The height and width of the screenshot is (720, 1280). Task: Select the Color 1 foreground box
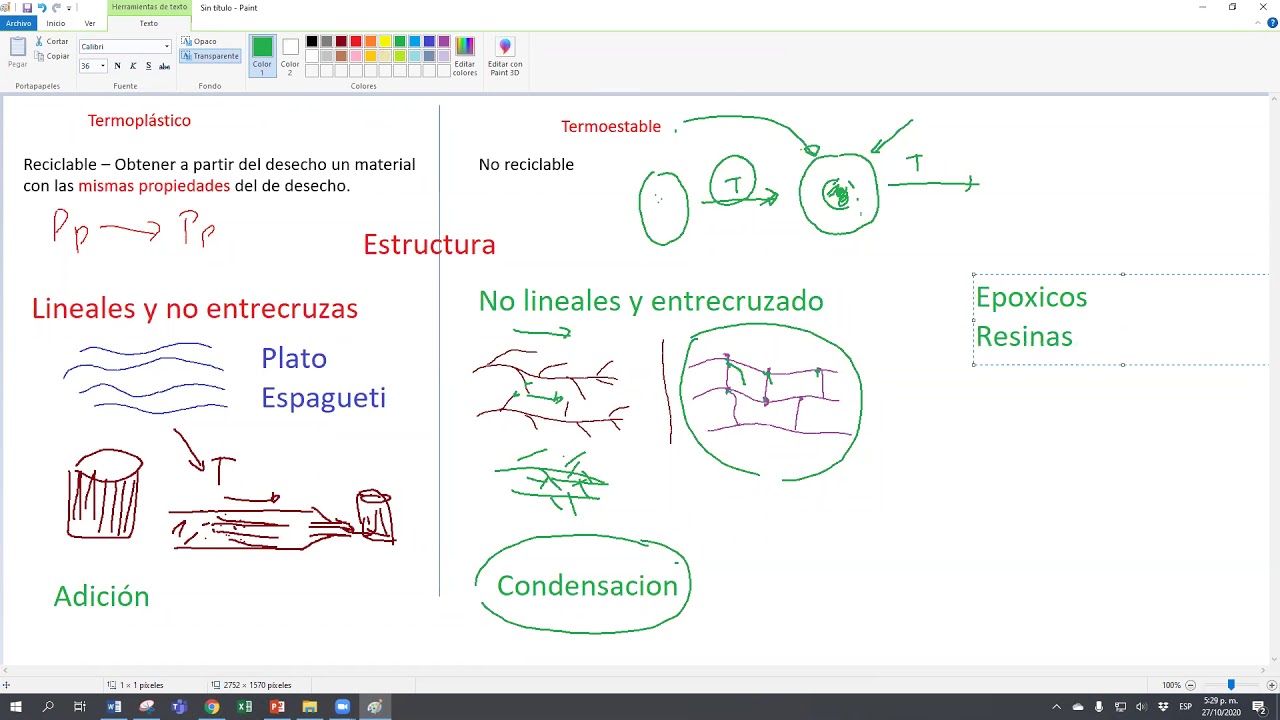(262, 56)
